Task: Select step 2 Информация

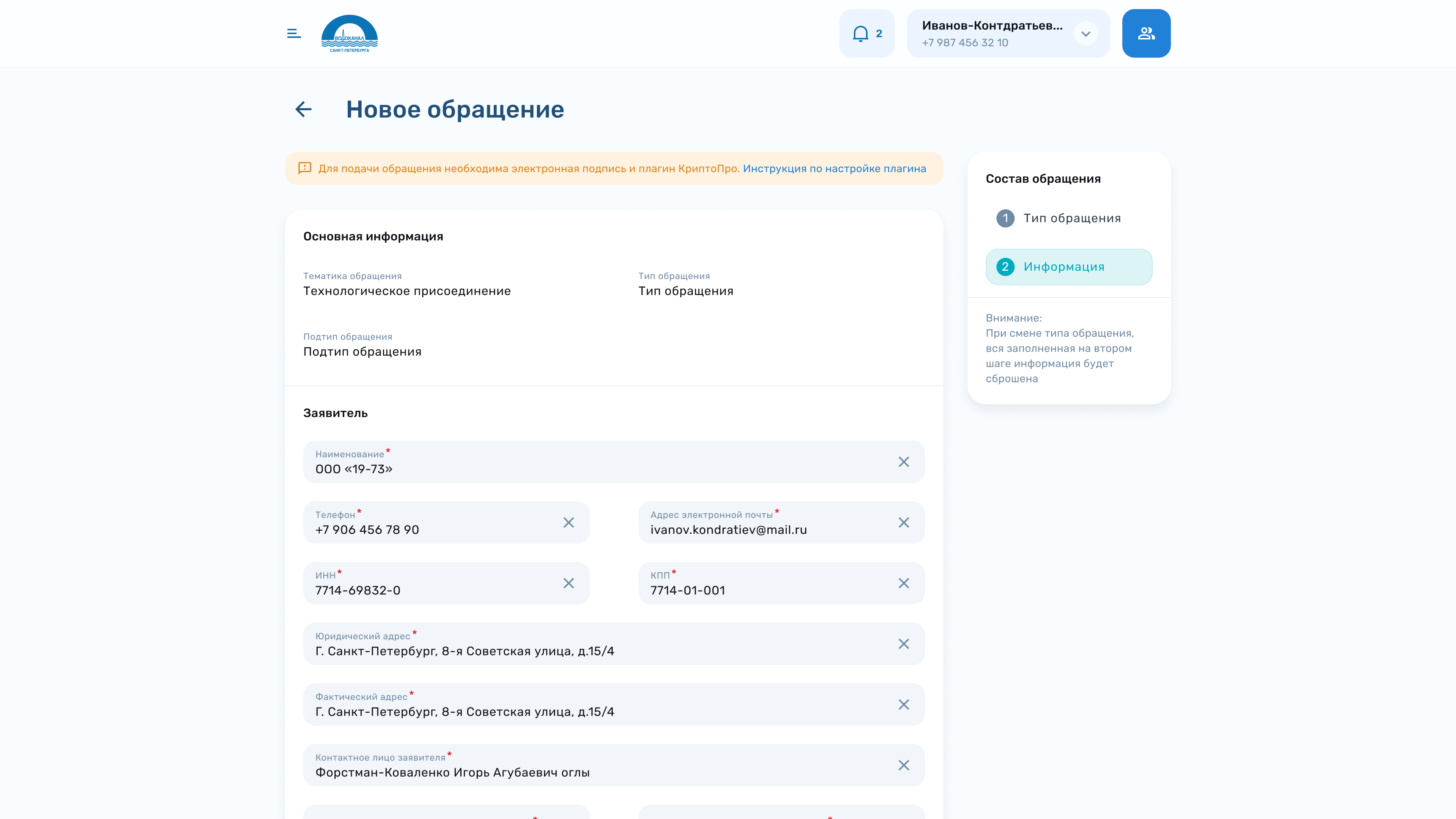Action: 1068,267
